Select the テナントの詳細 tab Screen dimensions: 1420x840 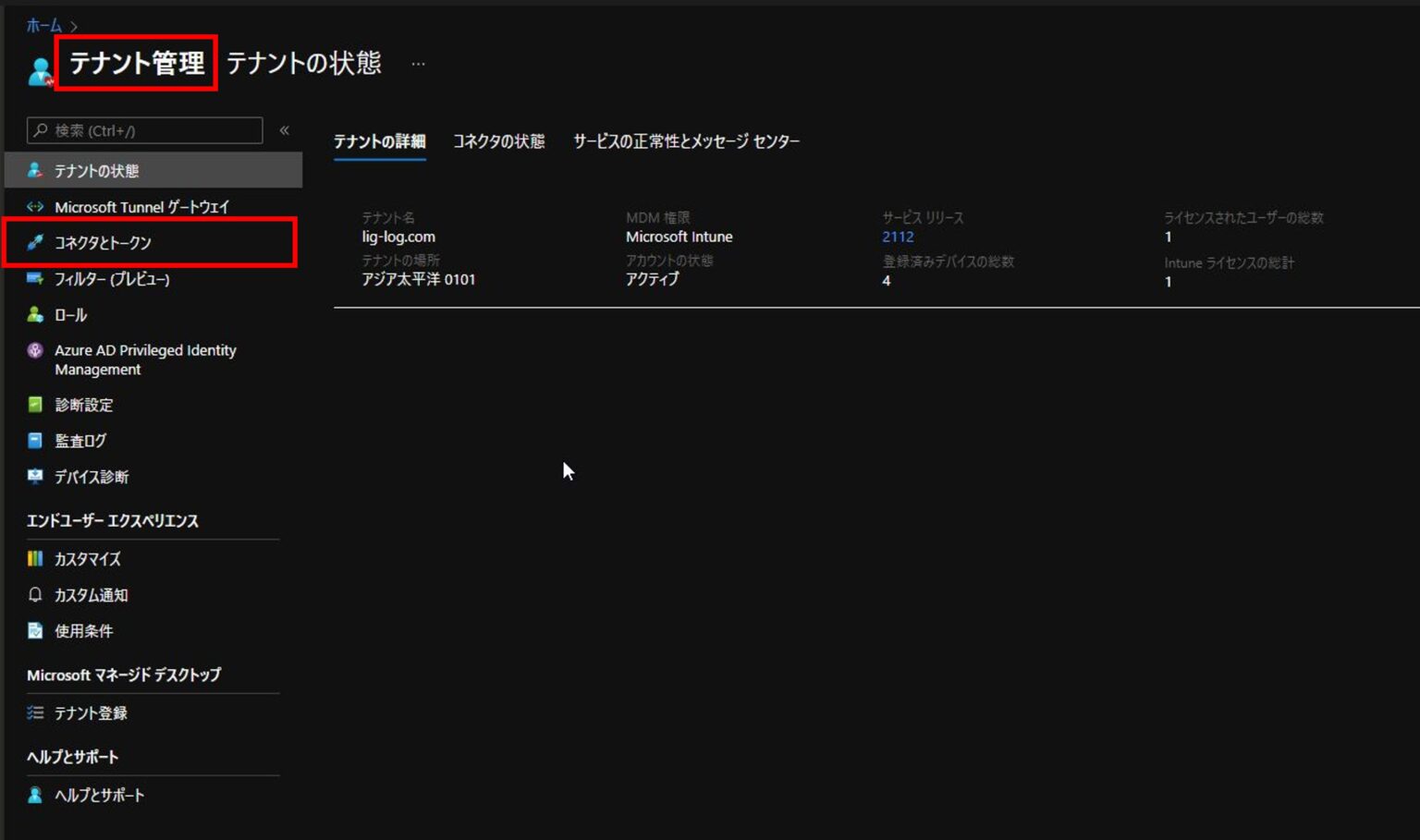379,140
